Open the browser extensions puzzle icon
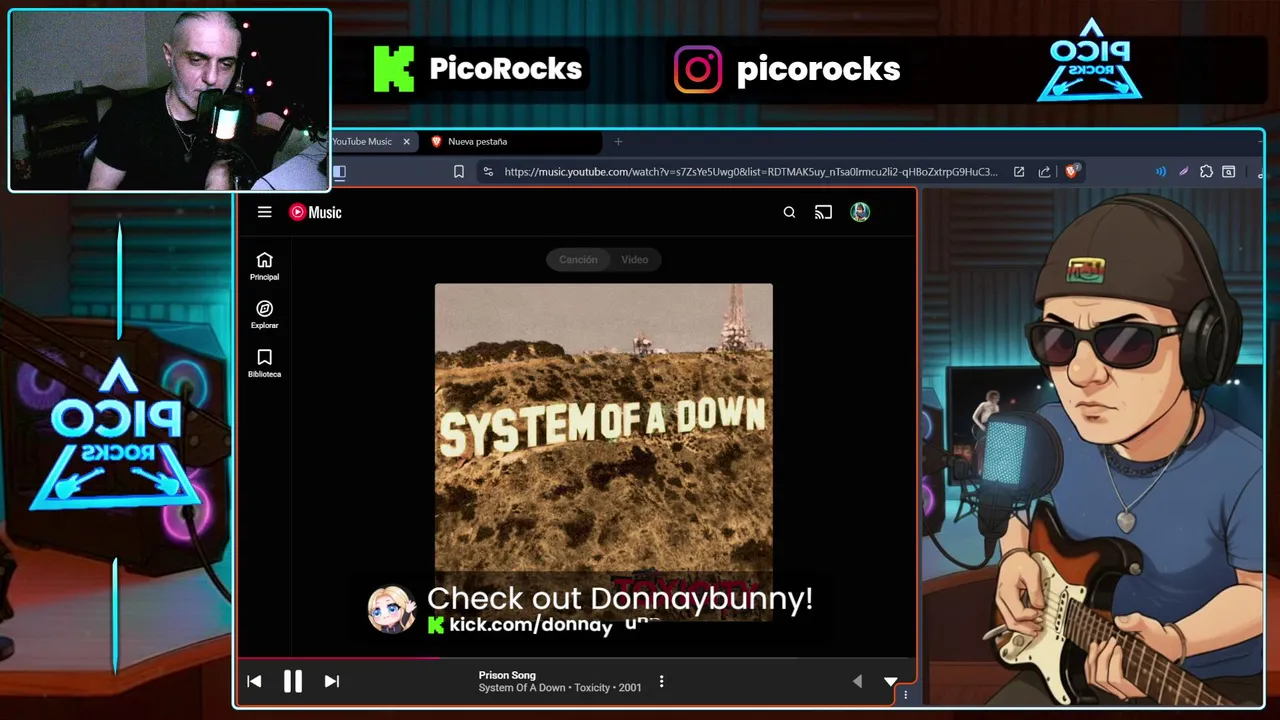 [1206, 172]
